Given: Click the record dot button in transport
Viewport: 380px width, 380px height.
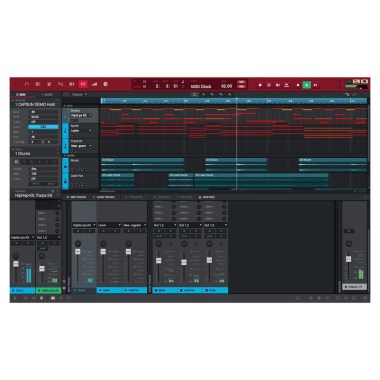Looking at the screenshot, I should pos(260,85).
